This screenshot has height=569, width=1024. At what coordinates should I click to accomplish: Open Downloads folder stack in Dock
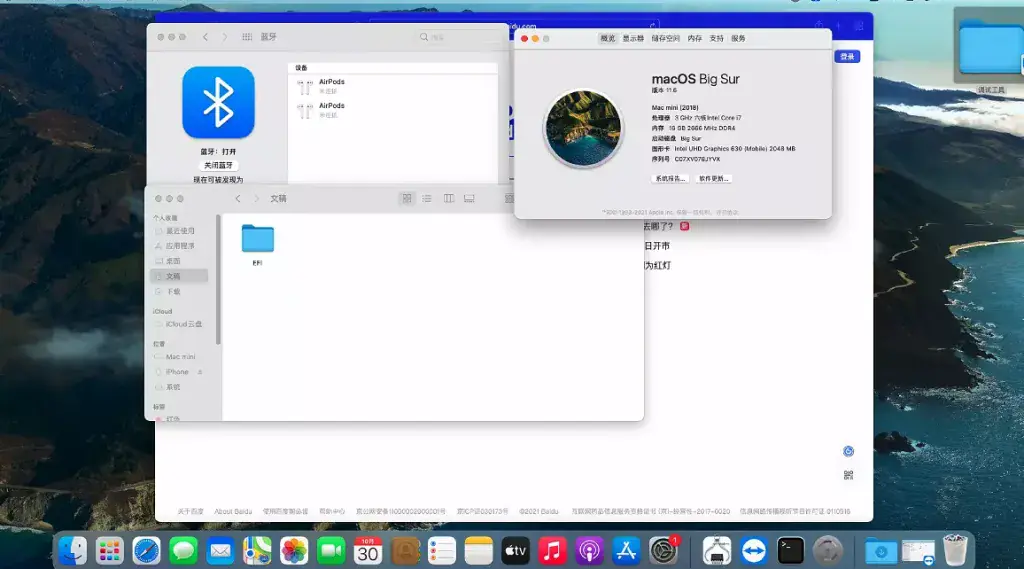880,551
